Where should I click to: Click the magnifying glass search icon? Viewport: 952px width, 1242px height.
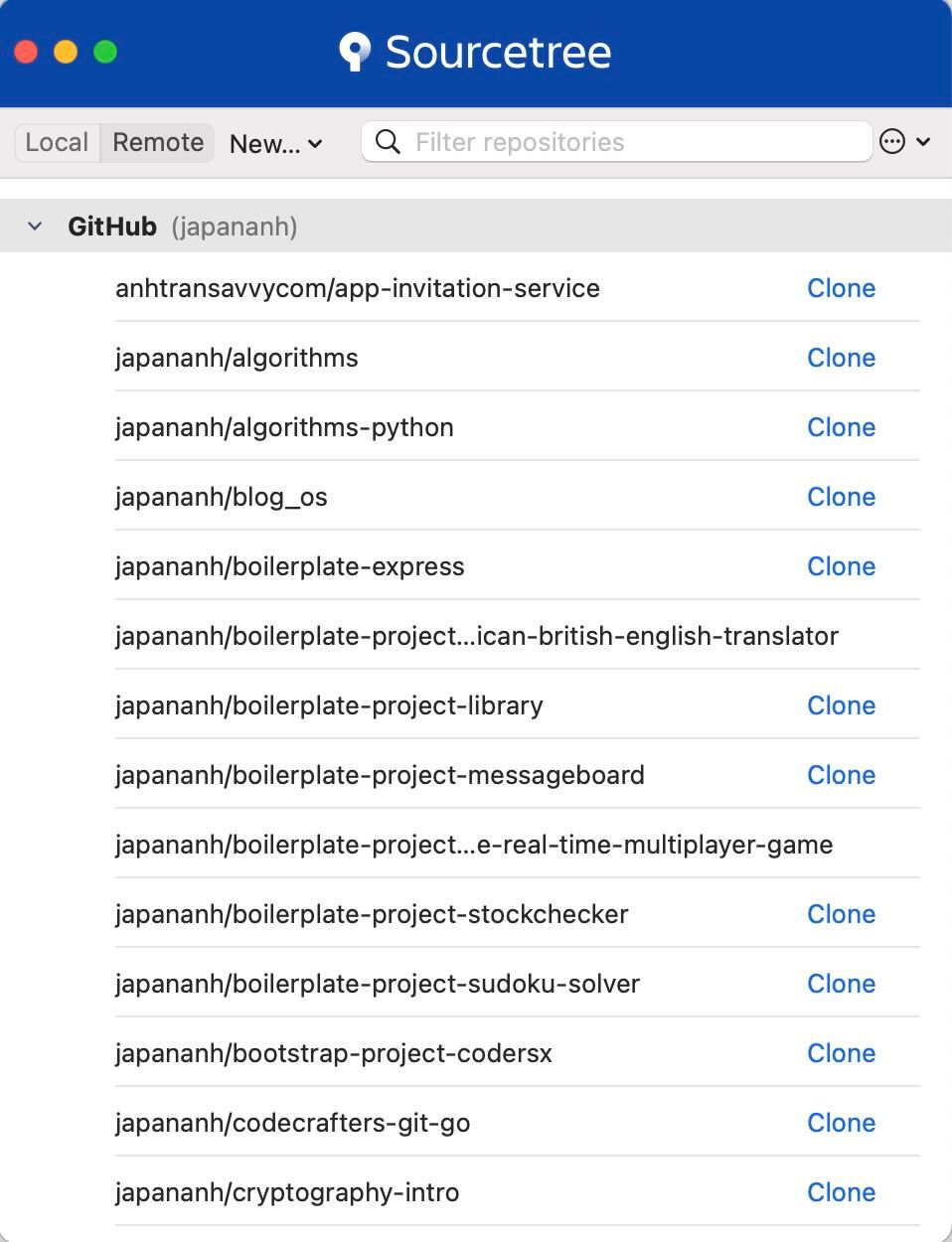click(x=389, y=142)
